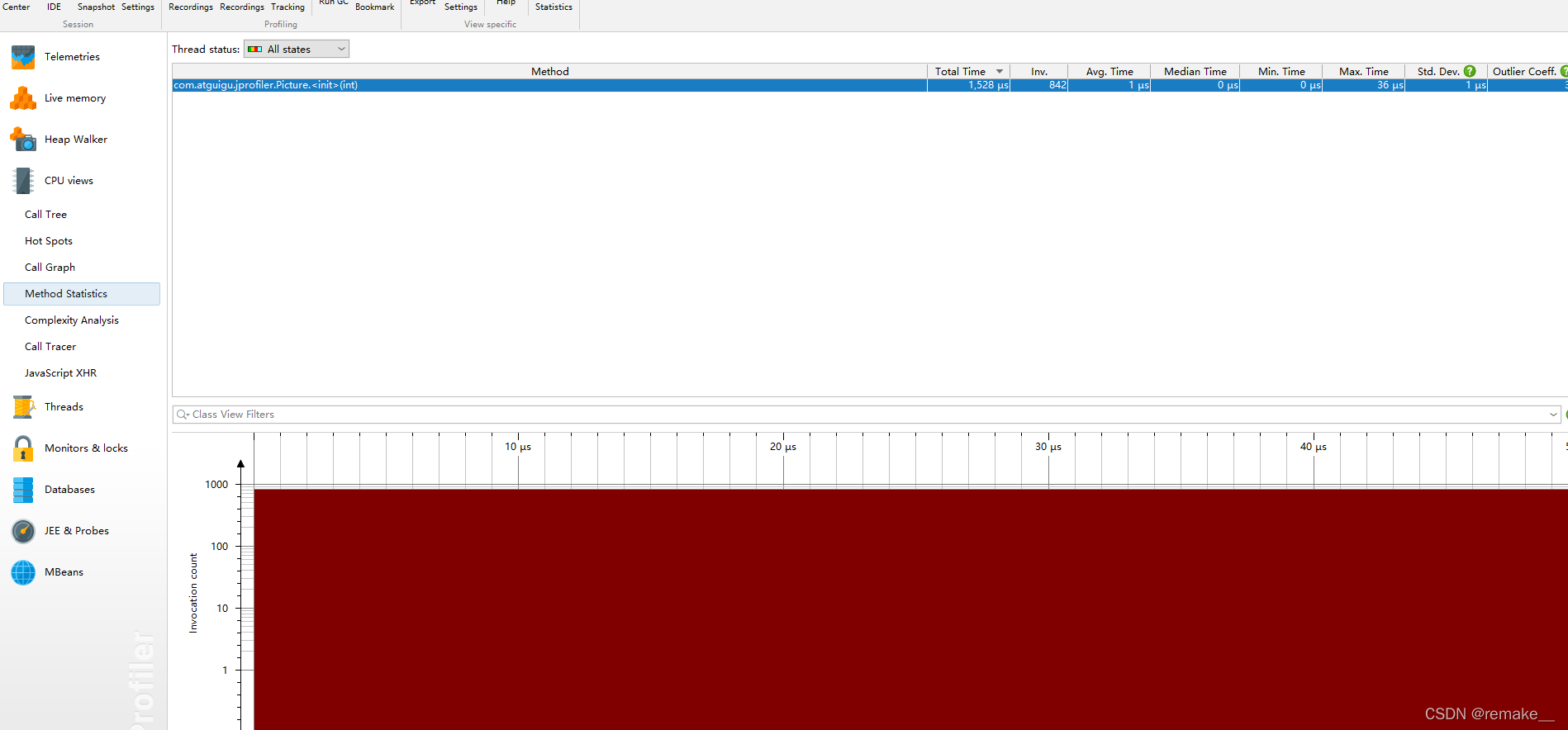1568x730 pixels.
Task: Open JavaScript XHR view
Action: pos(60,373)
